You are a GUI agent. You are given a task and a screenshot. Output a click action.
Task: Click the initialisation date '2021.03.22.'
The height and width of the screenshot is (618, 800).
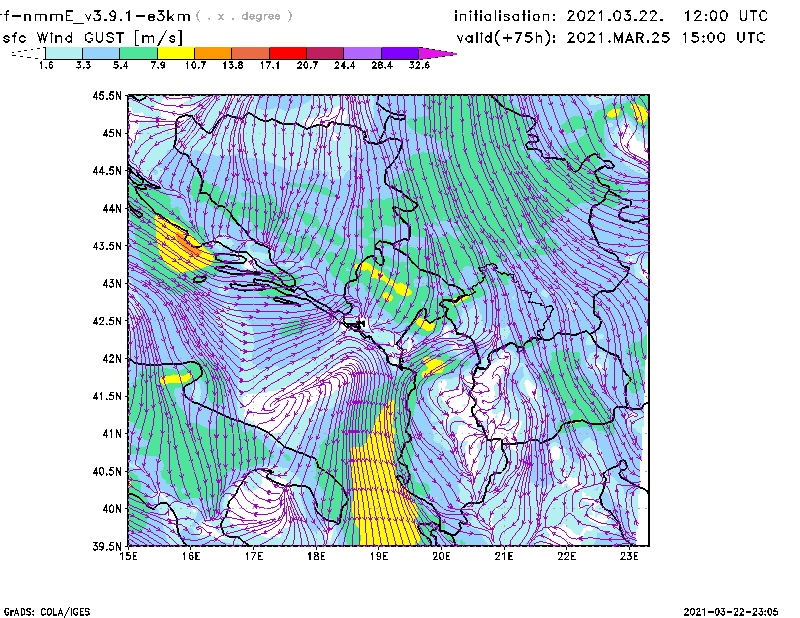point(615,16)
